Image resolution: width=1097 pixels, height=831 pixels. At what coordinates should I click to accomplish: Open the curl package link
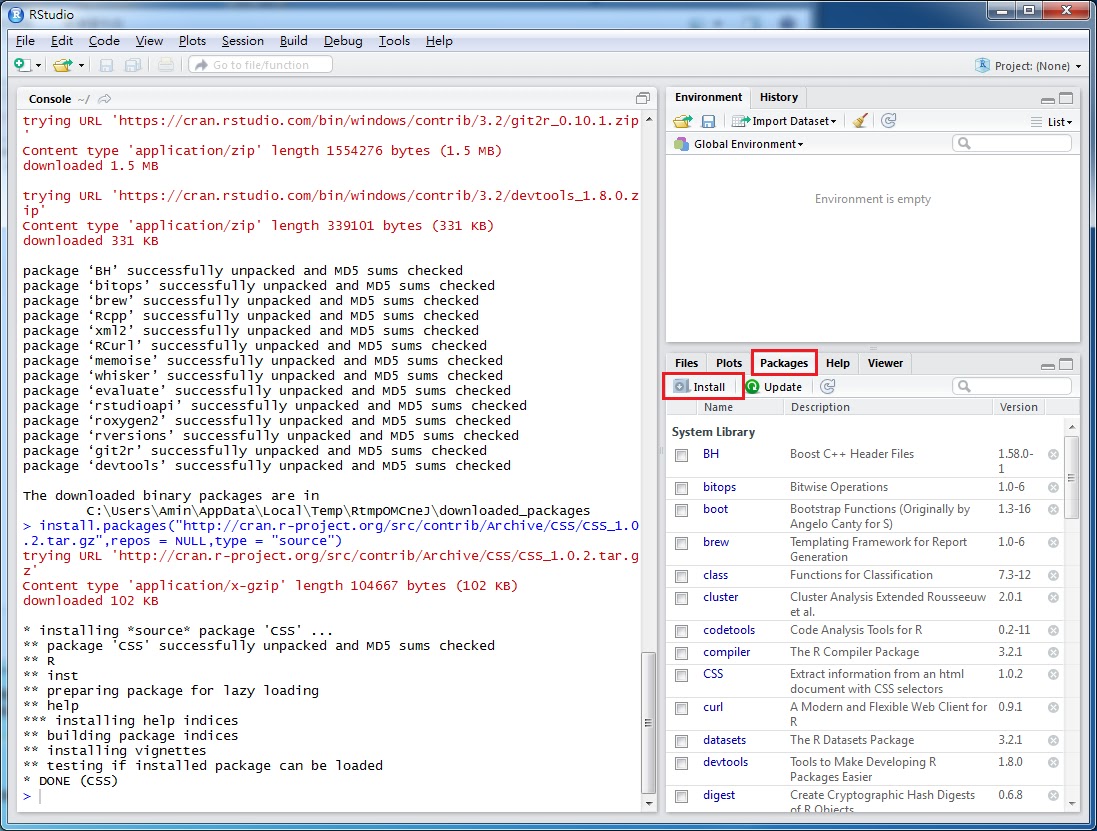point(713,707)
